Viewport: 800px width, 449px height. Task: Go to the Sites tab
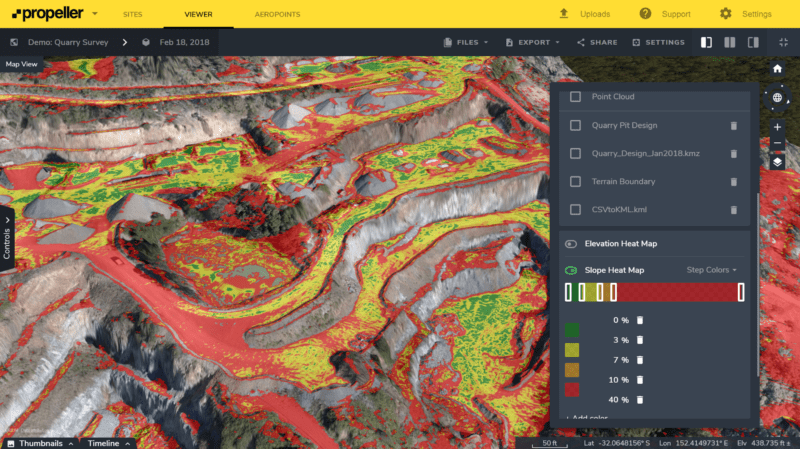133,14
